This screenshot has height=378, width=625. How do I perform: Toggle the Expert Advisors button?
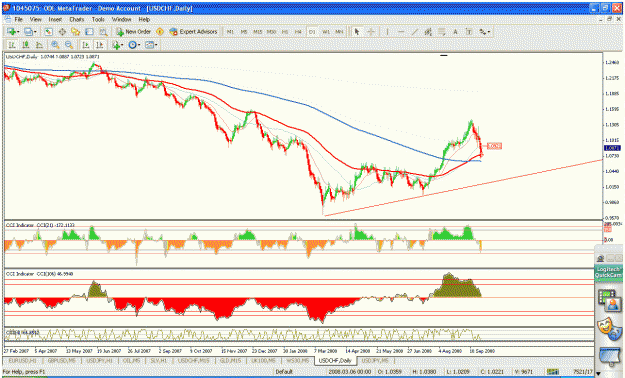pyautogui.click(x=193, y=32)
